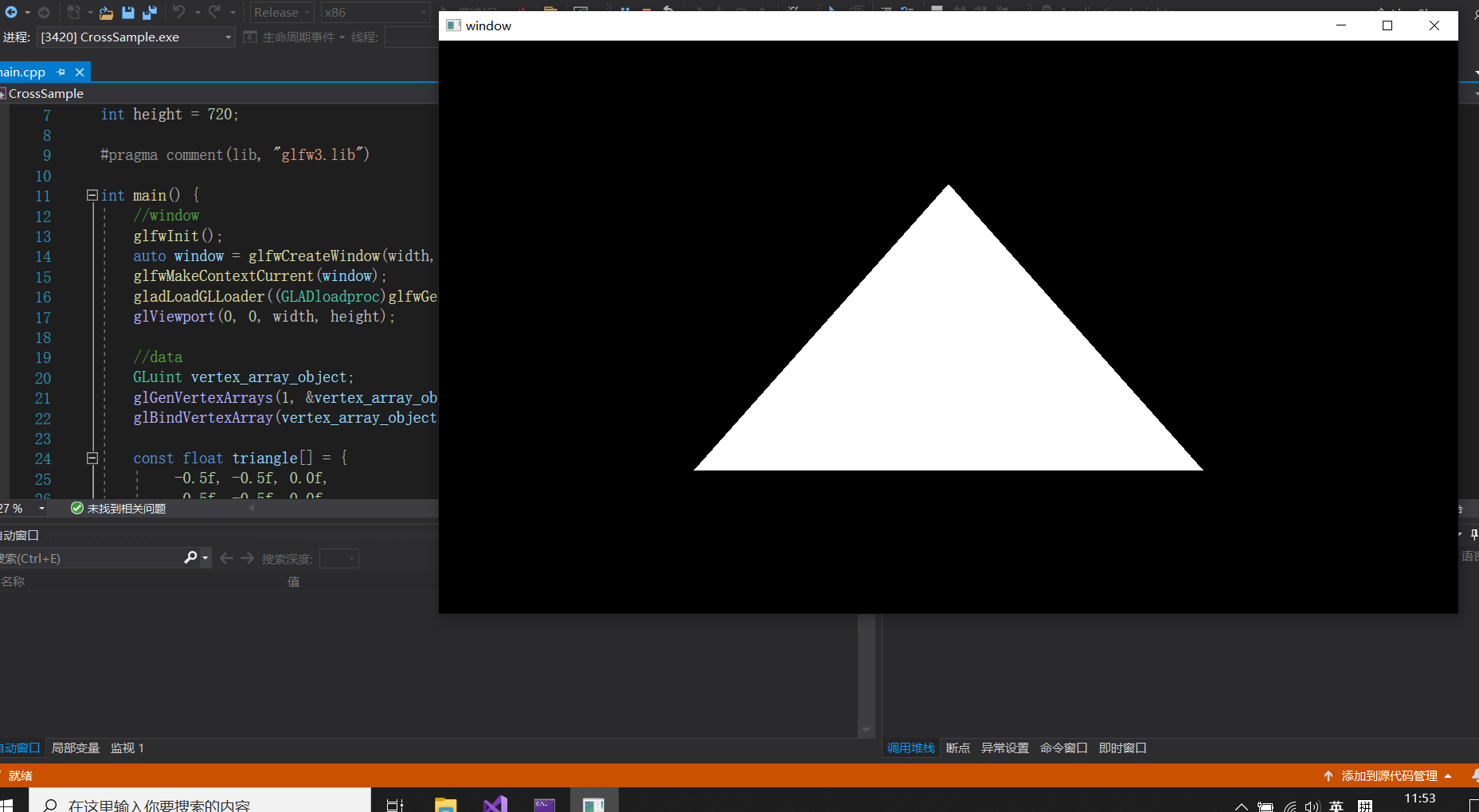Click the glfwInit() code line
Screen dimensions: 1479x812
(178, 236)
